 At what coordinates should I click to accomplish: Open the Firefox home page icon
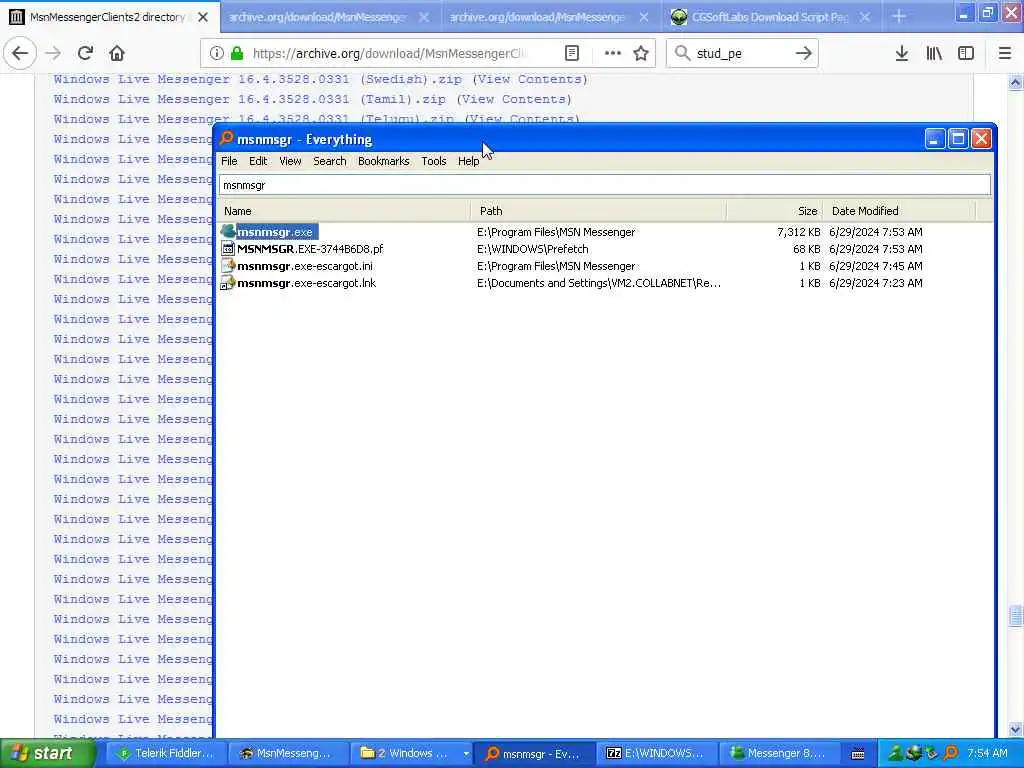coord(117,54)
